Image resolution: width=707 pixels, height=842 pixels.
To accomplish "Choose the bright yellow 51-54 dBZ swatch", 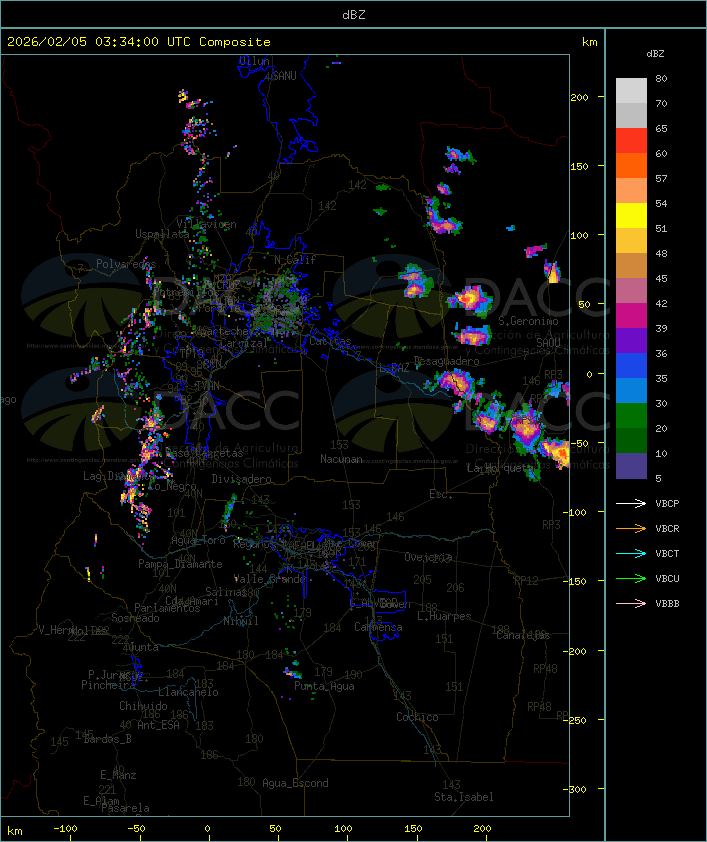I will tap(631, 215).
